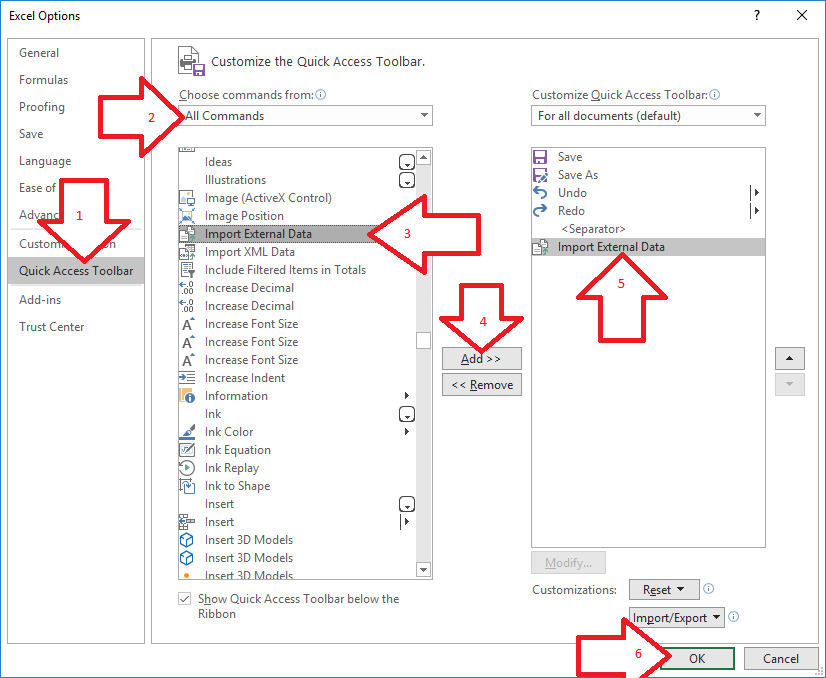Viewport: 826px width, 678px height.
Task: Click the << Remove button
Action: click(481, 385)
